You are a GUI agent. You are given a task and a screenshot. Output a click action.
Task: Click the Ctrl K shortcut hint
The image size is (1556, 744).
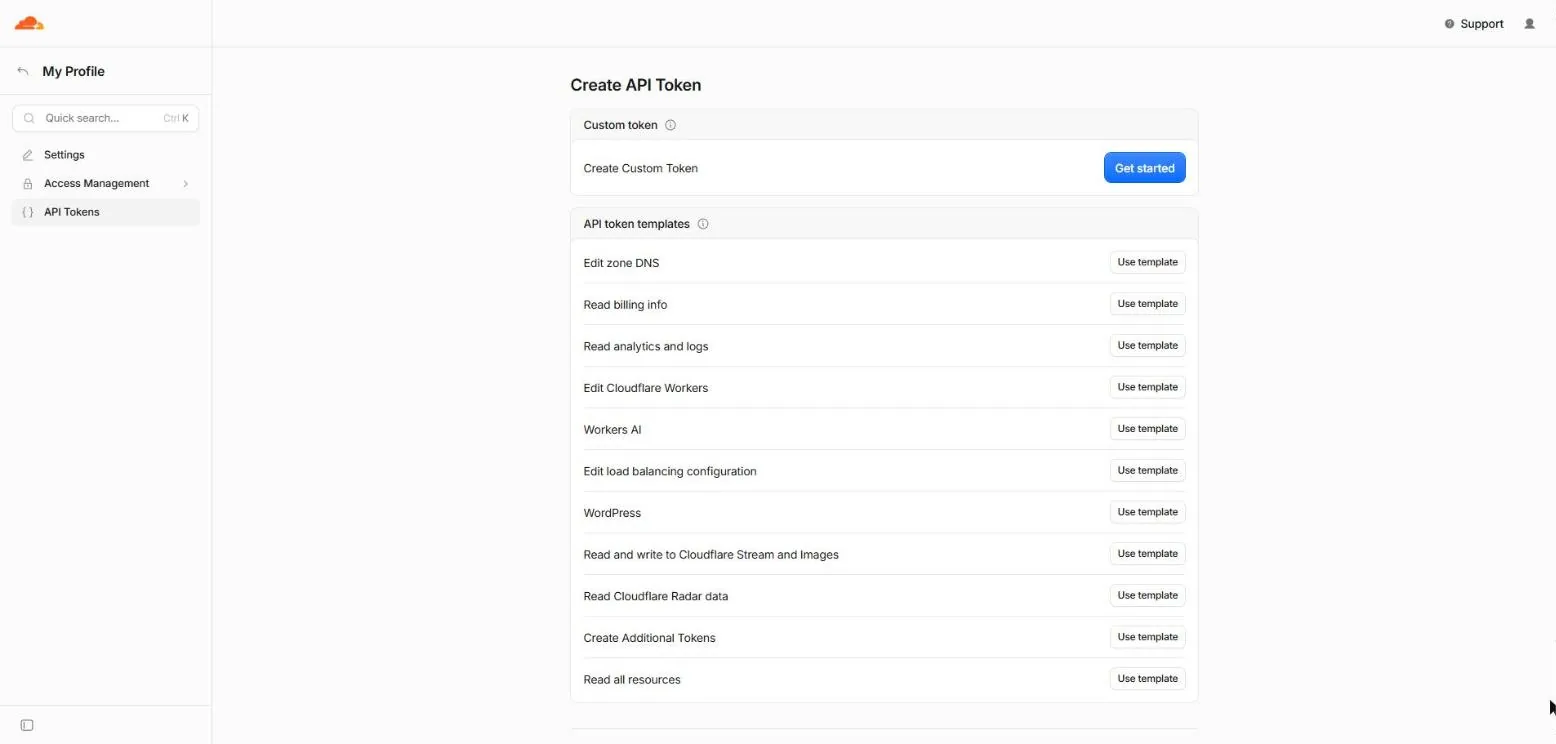176,118
